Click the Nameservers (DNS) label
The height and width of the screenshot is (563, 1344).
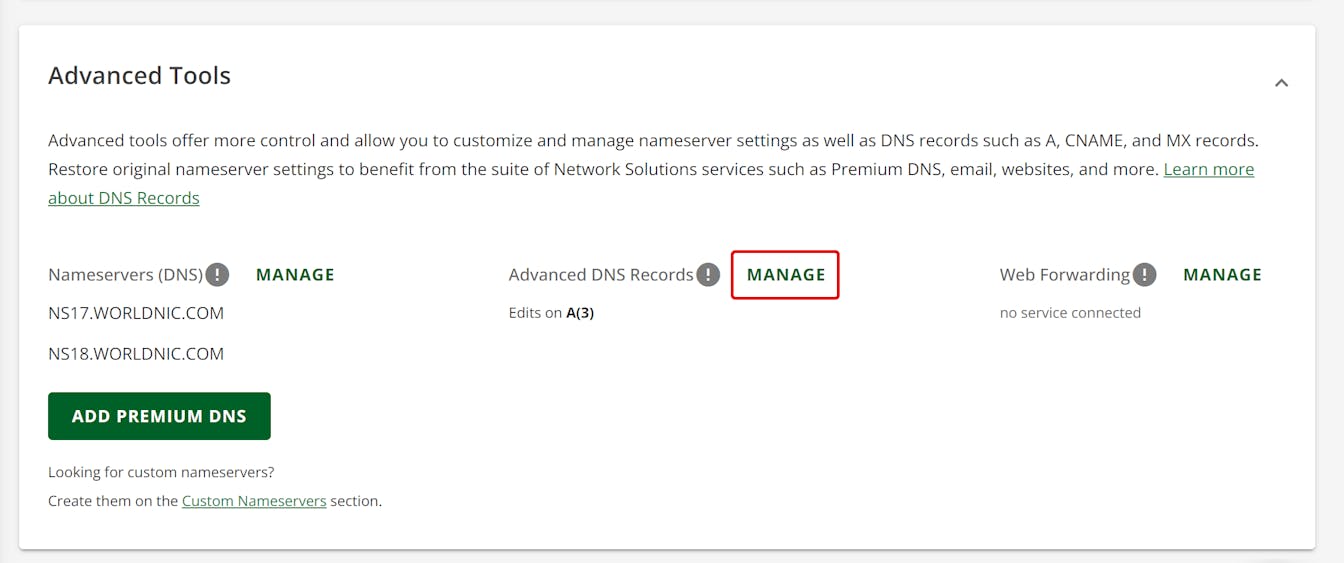point(125,274)
